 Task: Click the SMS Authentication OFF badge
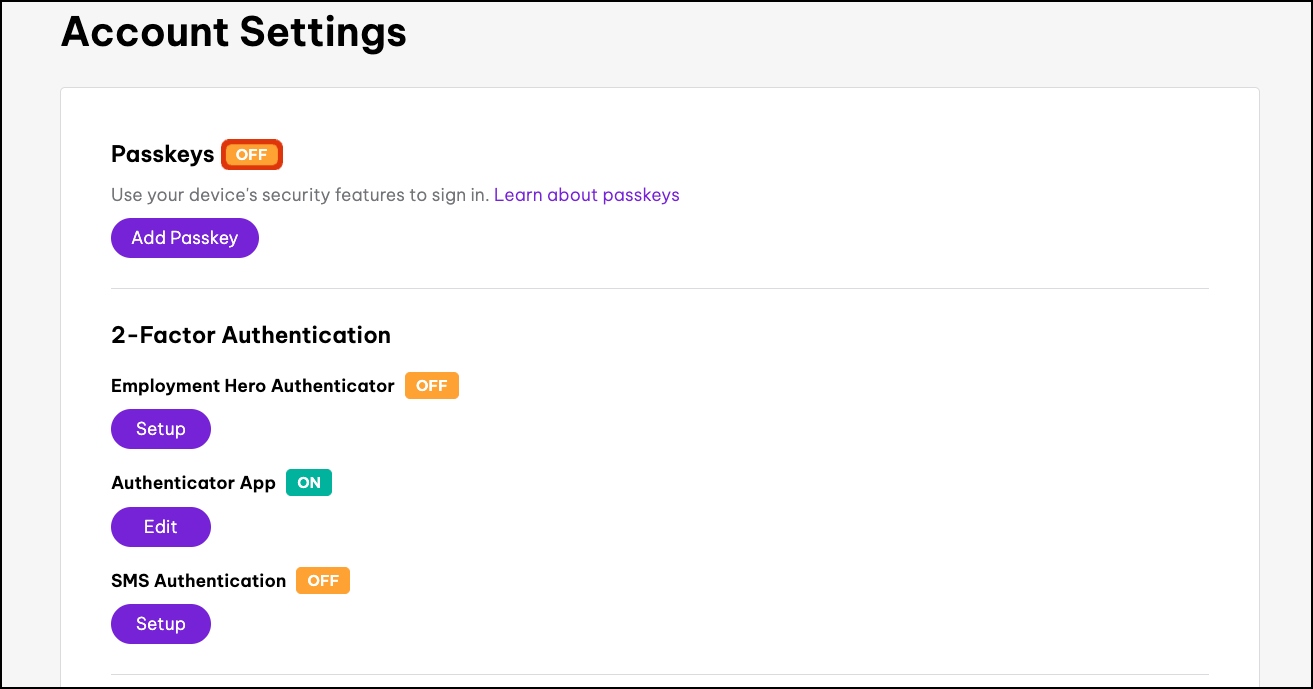(322, 581)
